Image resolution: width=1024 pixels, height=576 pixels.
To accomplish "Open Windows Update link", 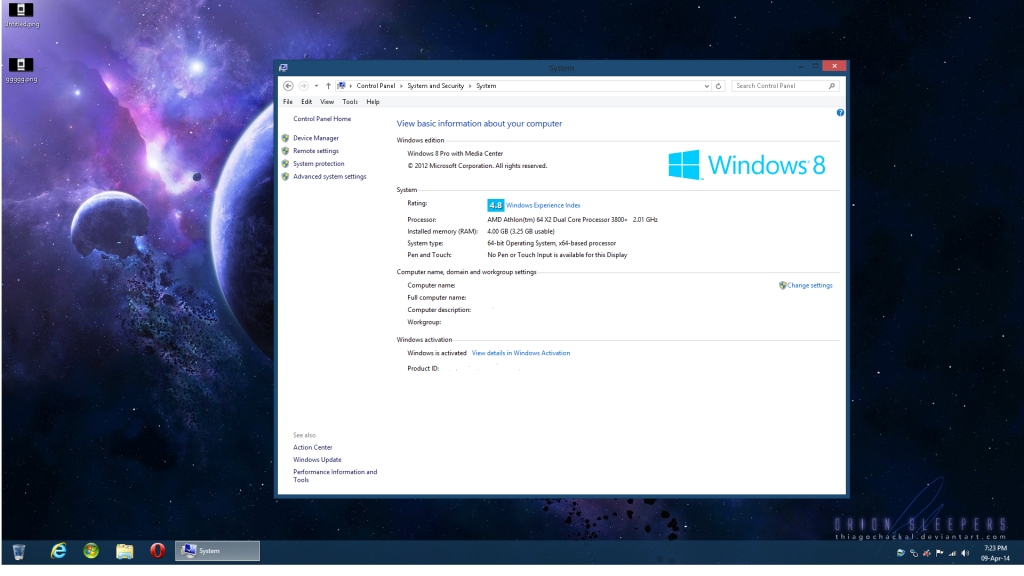I will click(x=317, y=460).
